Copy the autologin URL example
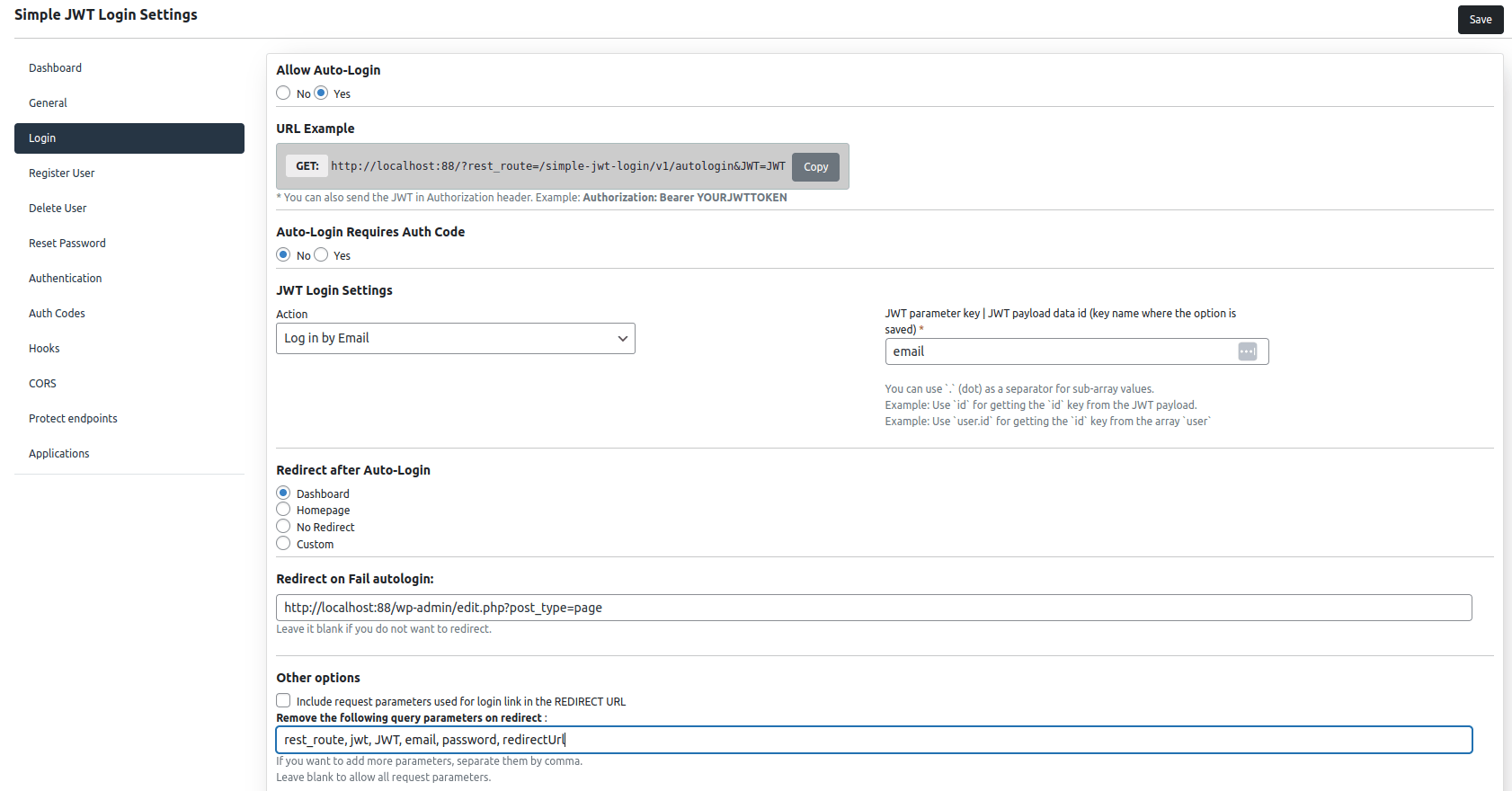1512x791 pixels. click(815, 166)
